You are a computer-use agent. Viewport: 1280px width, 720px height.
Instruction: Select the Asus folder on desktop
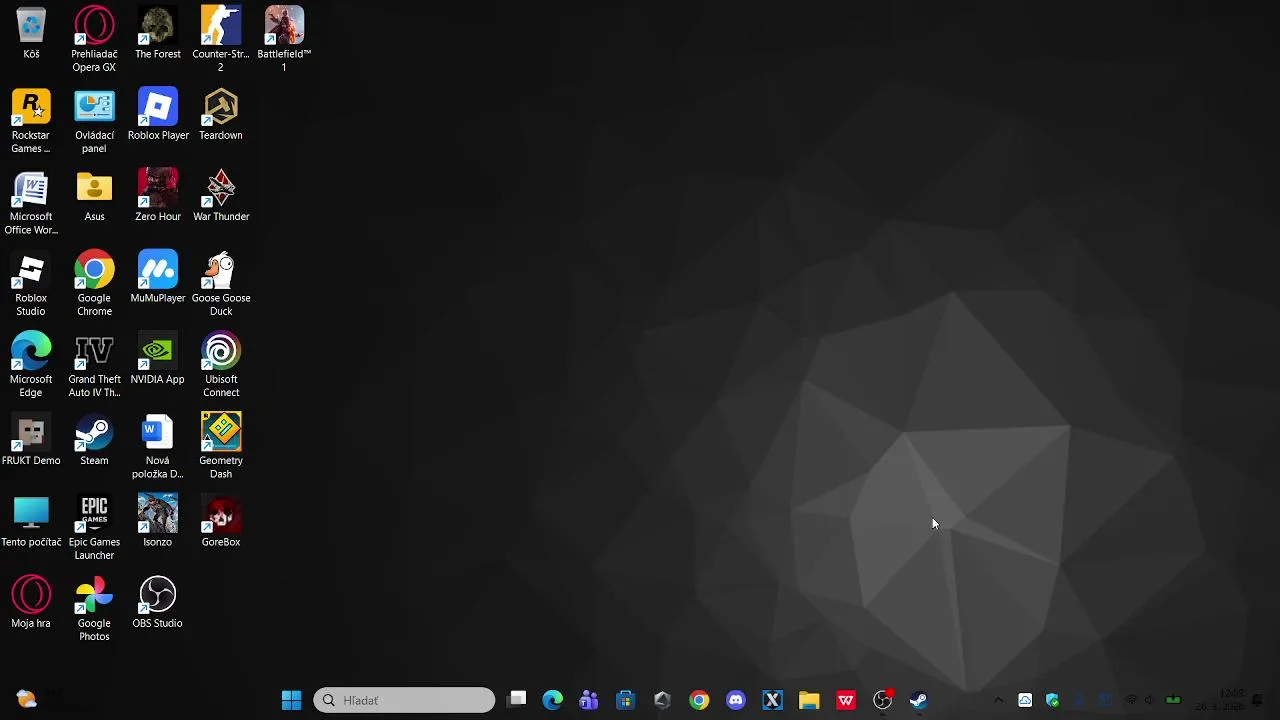point(94,196)
